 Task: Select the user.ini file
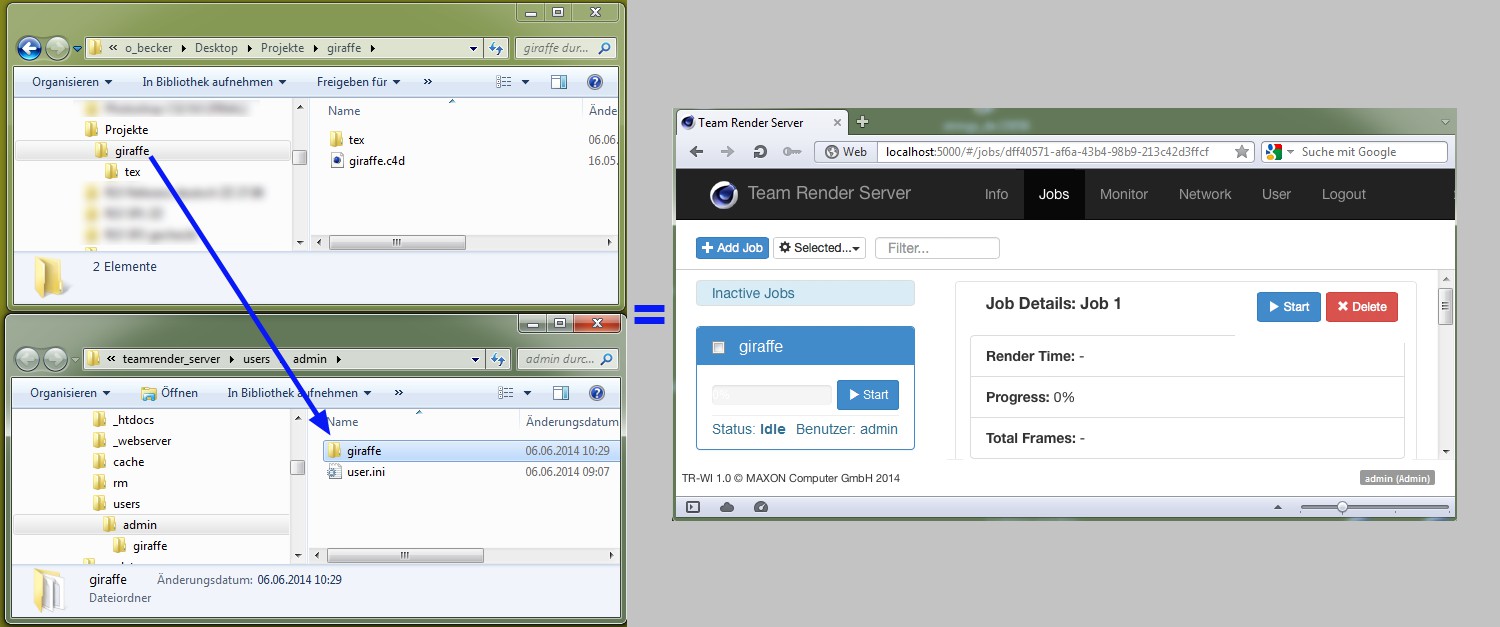356,471
